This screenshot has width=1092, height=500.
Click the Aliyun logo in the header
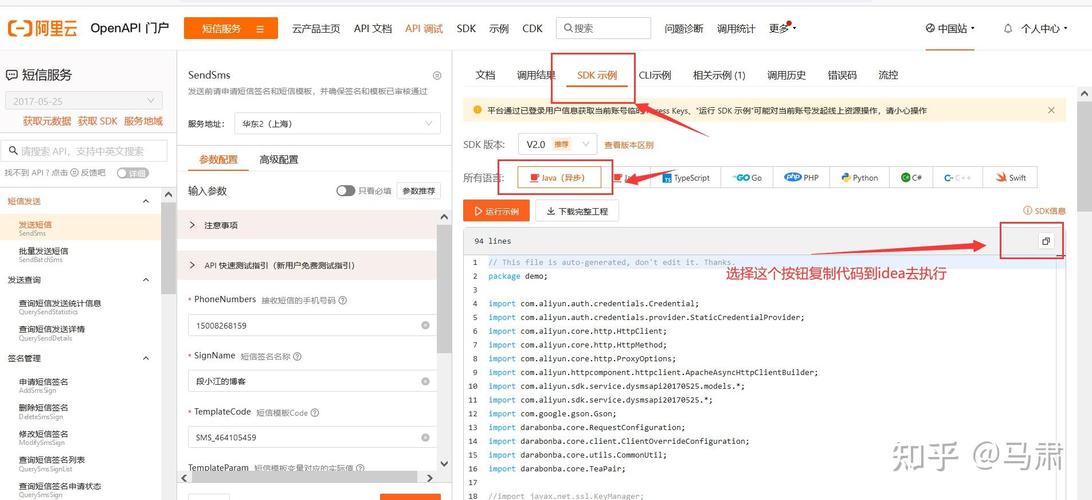tap(42, 29)
